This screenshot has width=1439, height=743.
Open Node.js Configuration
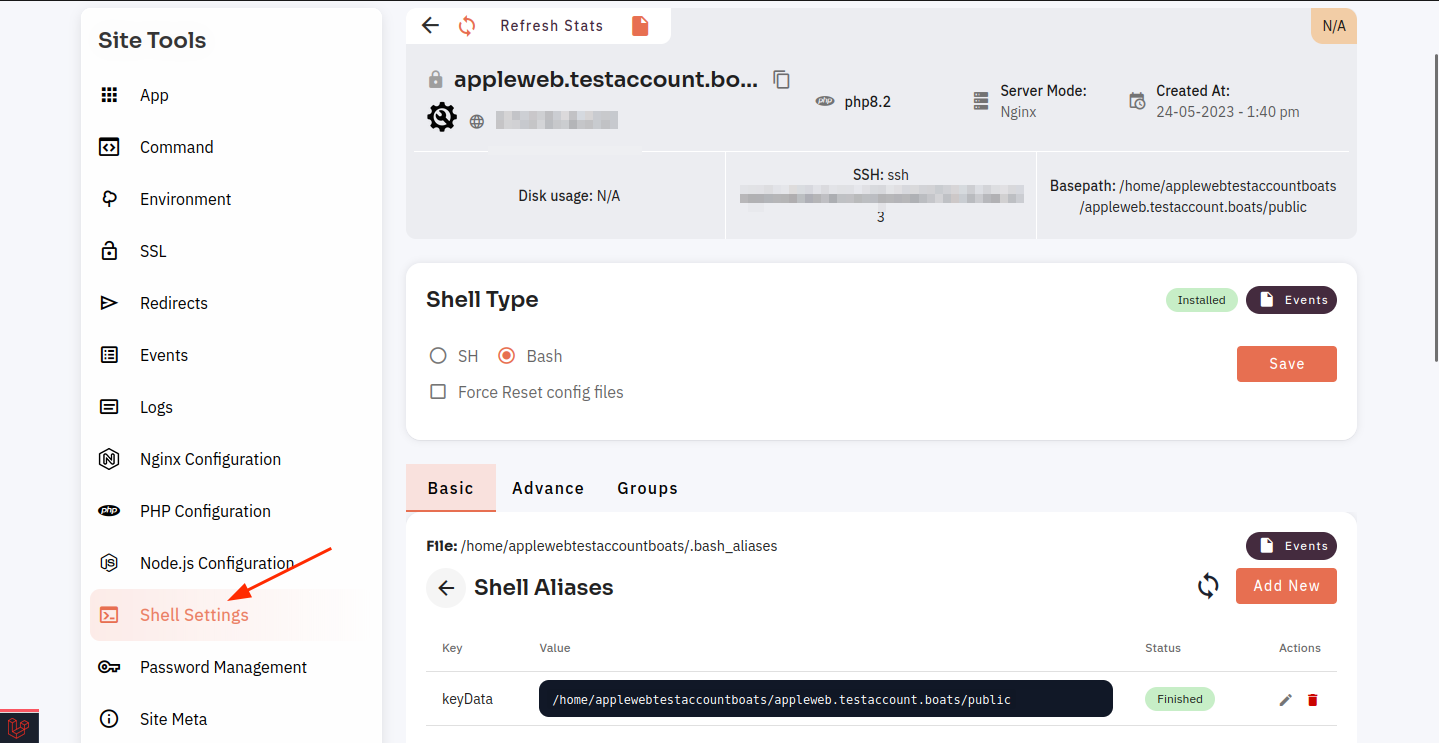coord(217,563)
